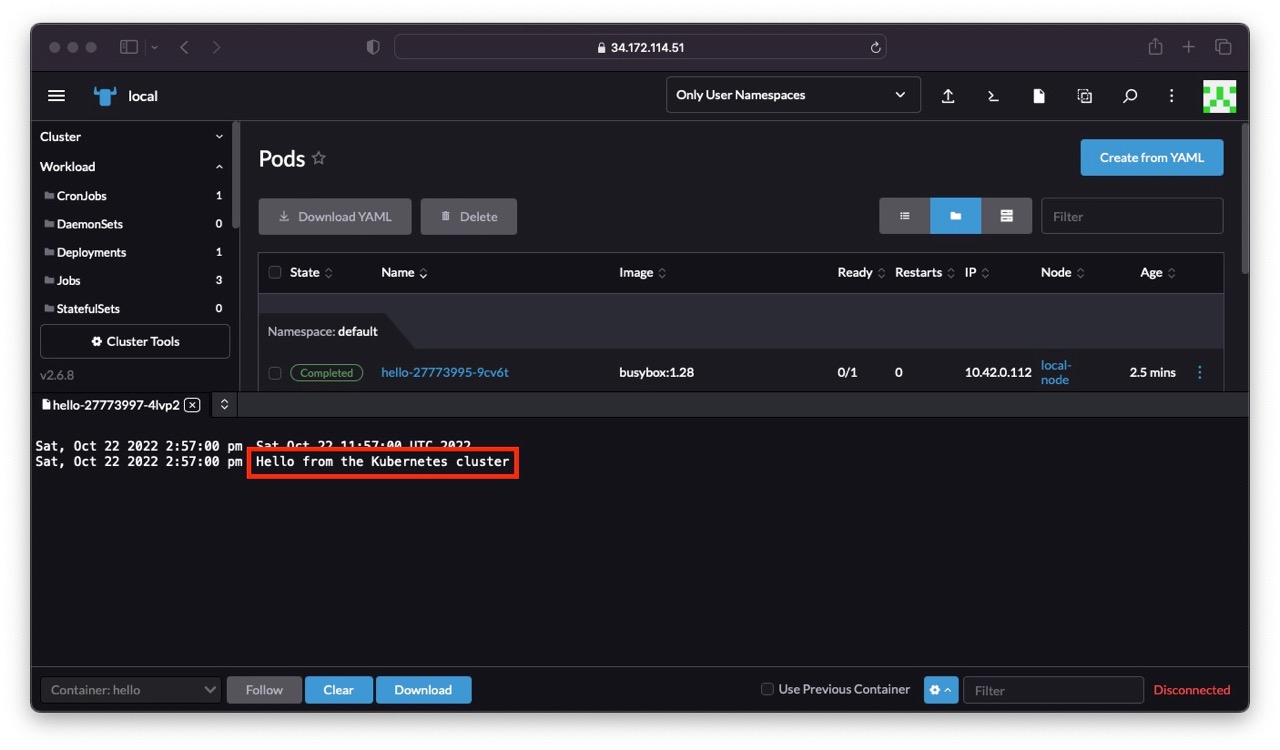The height and width of the screenshot is (750, 1280).
Task: Sort the table by State
Action: pos(311,273)
